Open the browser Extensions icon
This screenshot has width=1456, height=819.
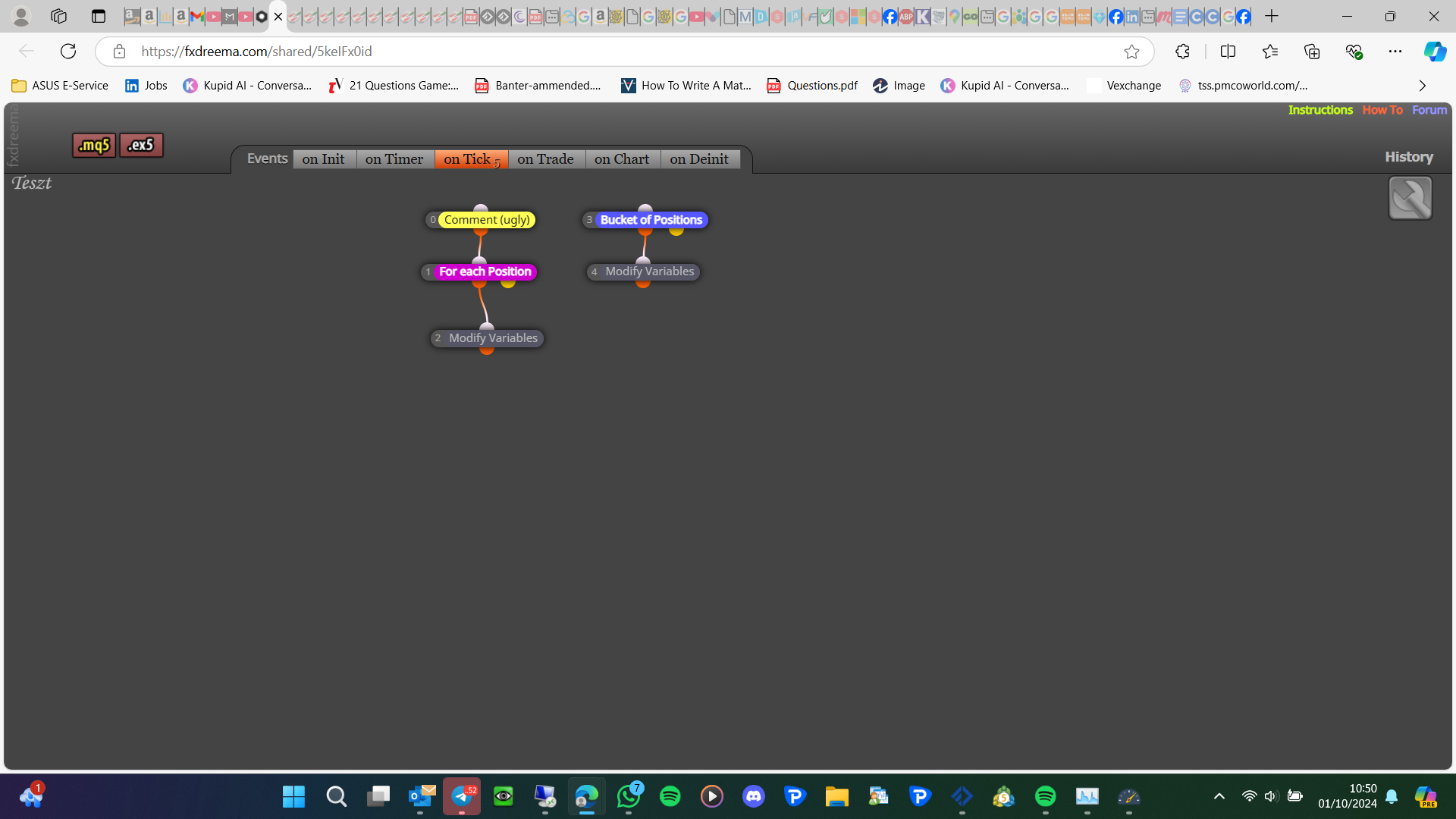click(1182, 52)
